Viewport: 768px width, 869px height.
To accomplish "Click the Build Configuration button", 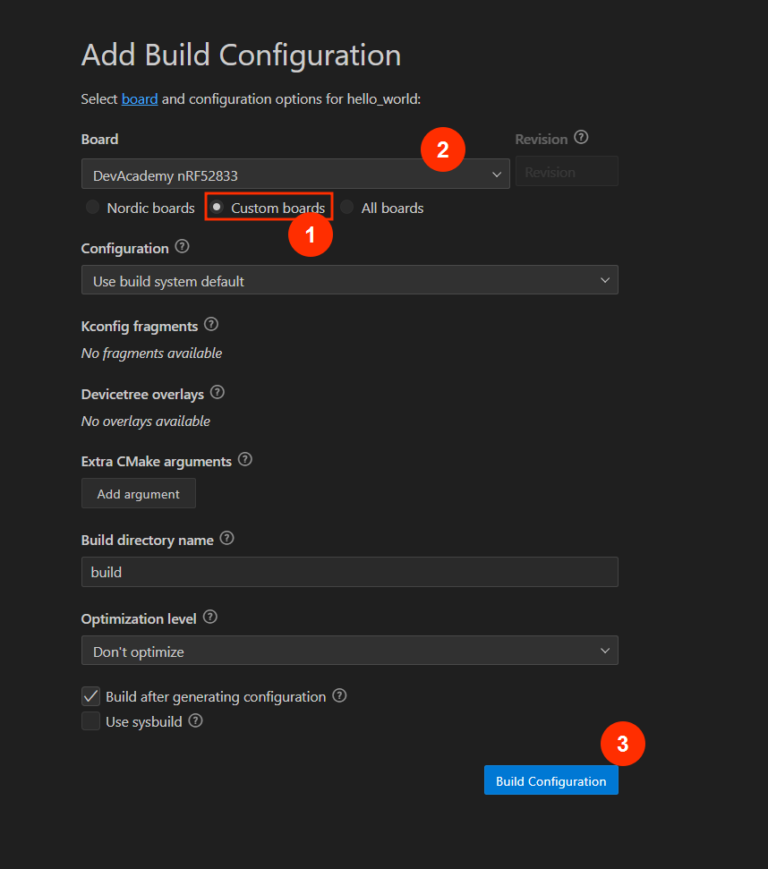I will tap(551, 781).
